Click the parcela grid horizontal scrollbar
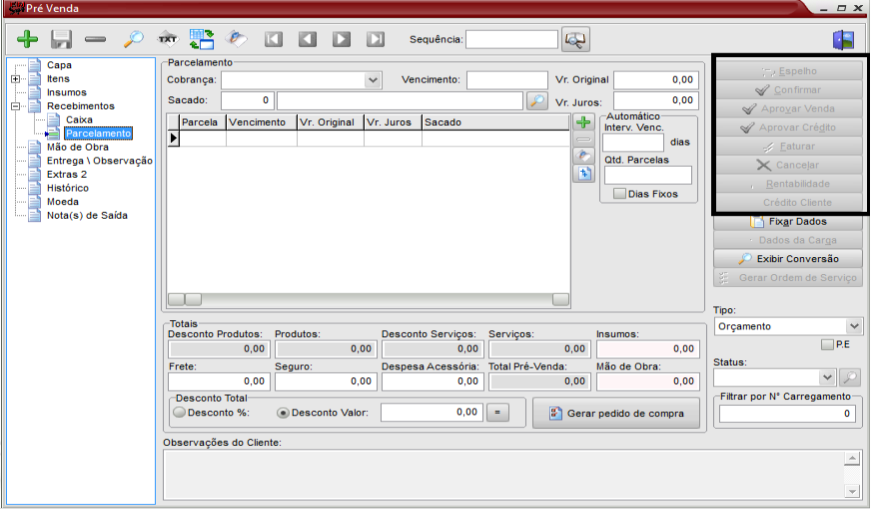The height and width of the screenshot is (510, 874). point(368,300)
